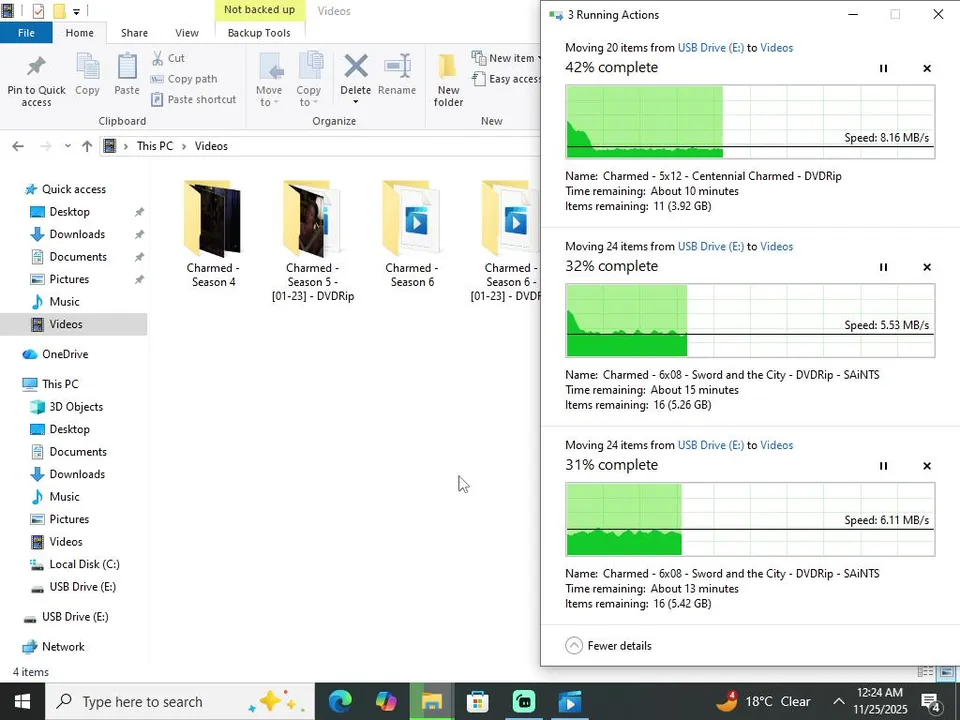
Task: Click the taskbar clock and date
Action: [x=880, y=702]
